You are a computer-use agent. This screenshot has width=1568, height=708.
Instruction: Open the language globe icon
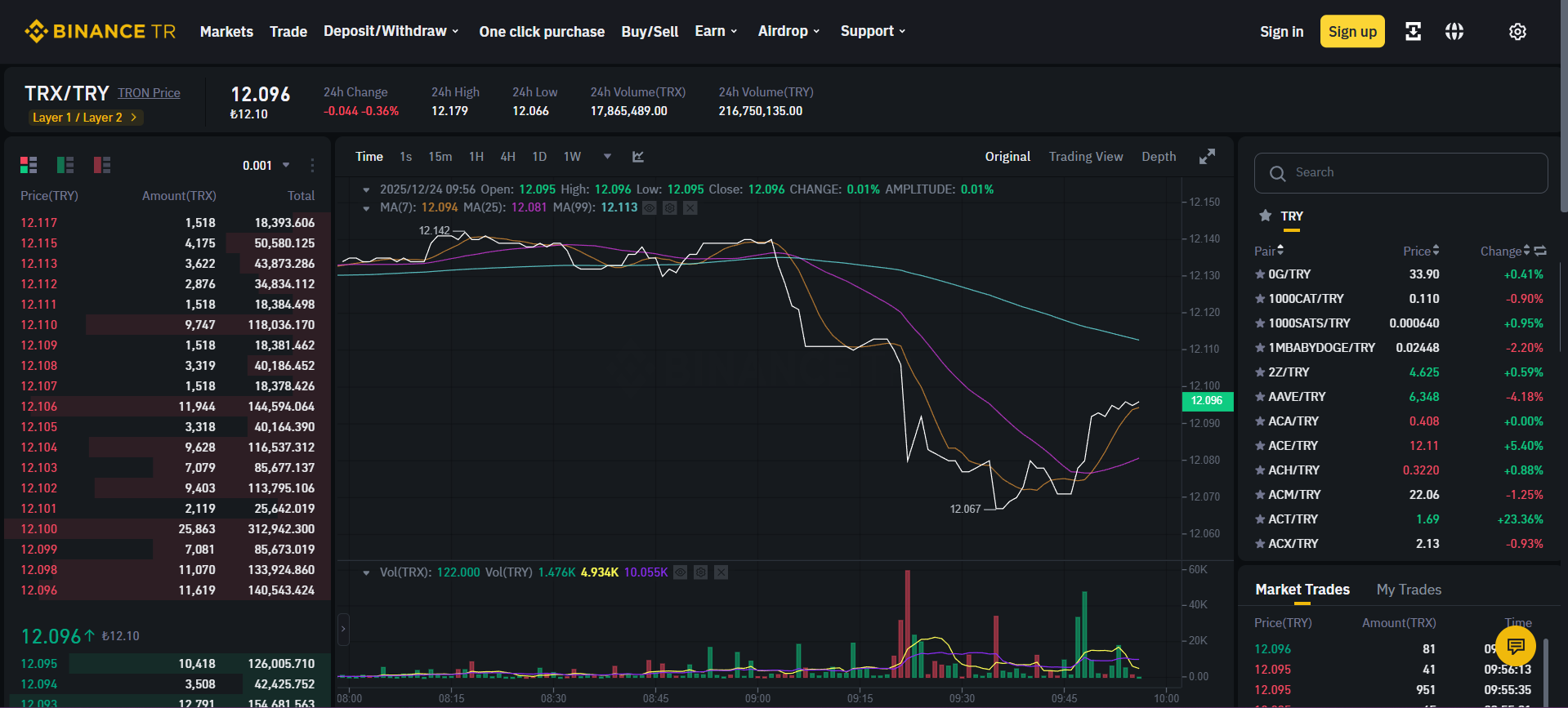click(x=1454, y=32)
